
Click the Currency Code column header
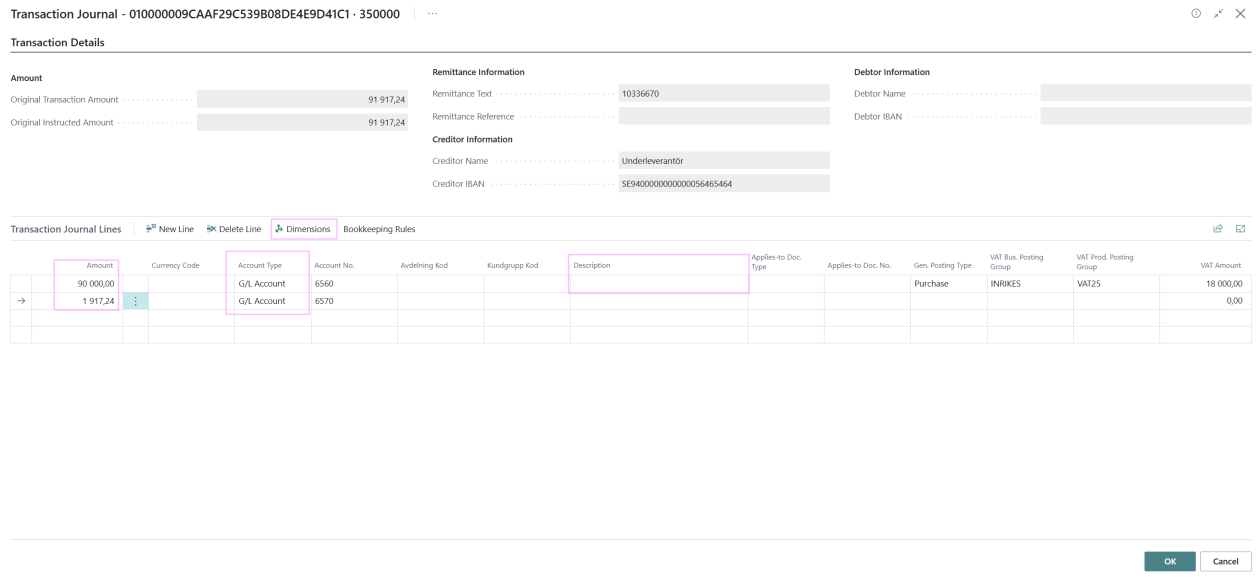pyautogui.click(x=175, y=265)
